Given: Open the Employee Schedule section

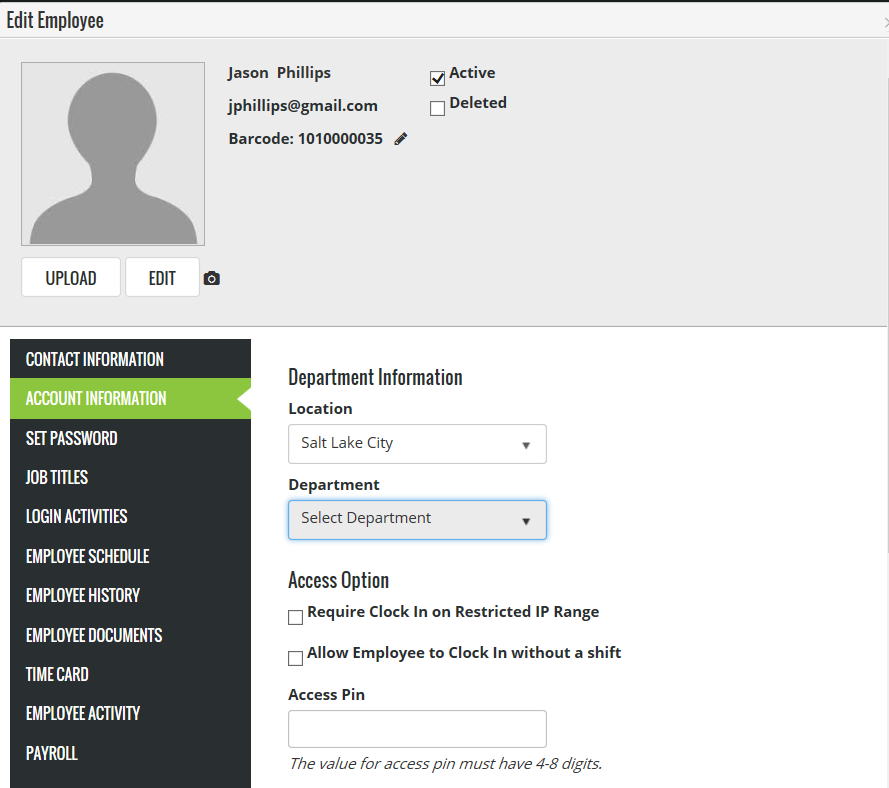Looking at the screenshot, I should pos(88,556).
